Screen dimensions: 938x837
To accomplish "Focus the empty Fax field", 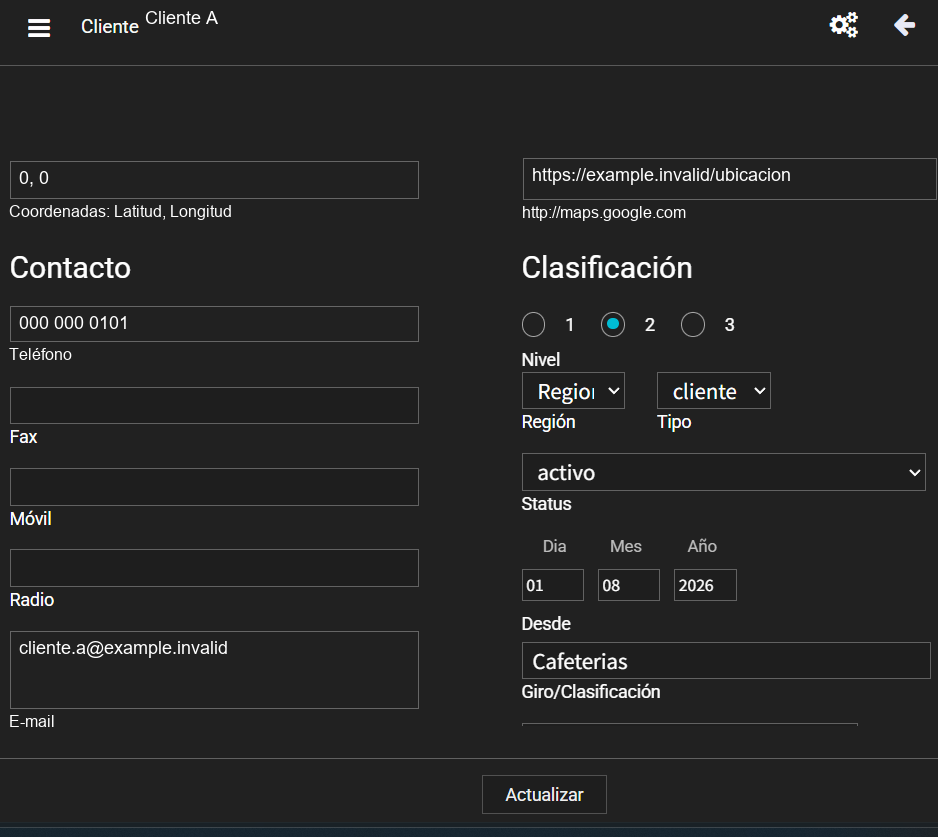I will coord(214,406).
